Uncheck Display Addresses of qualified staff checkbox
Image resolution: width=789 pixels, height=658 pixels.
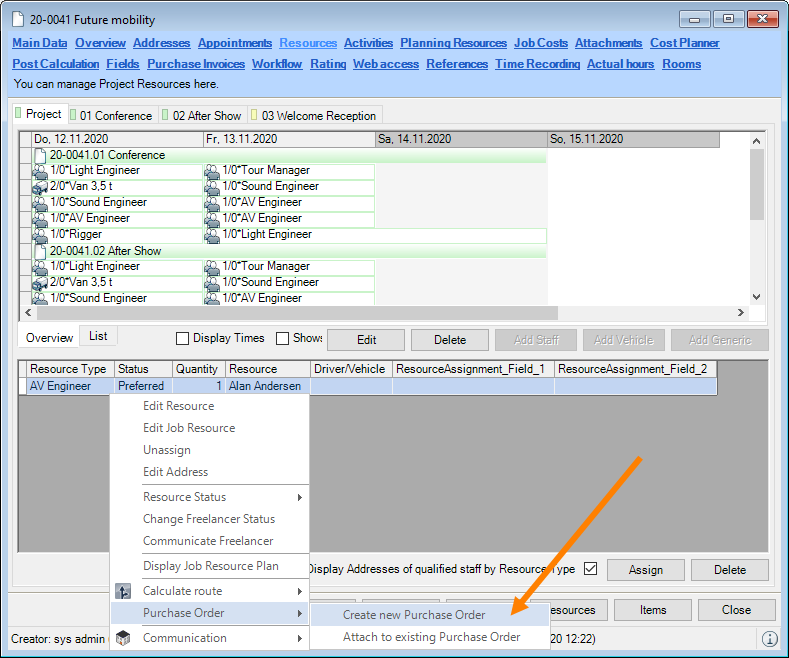point(590,569)
